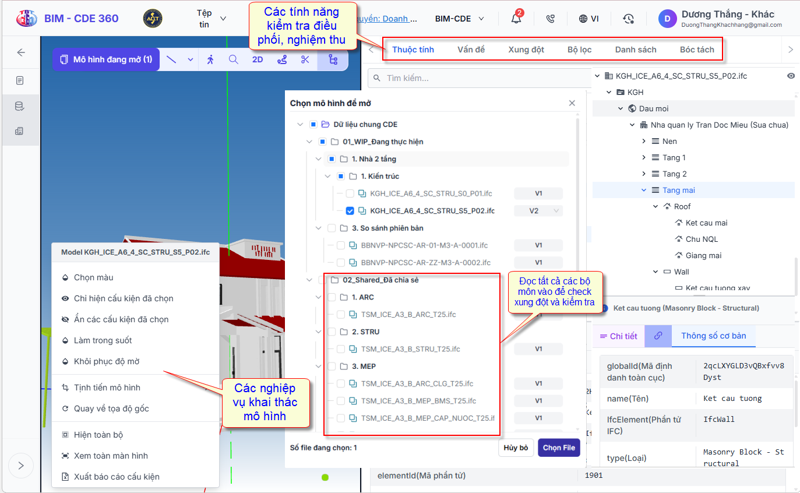Click the Hủy bỏ button
Viewport: 800px width, 493px height.
516,448
